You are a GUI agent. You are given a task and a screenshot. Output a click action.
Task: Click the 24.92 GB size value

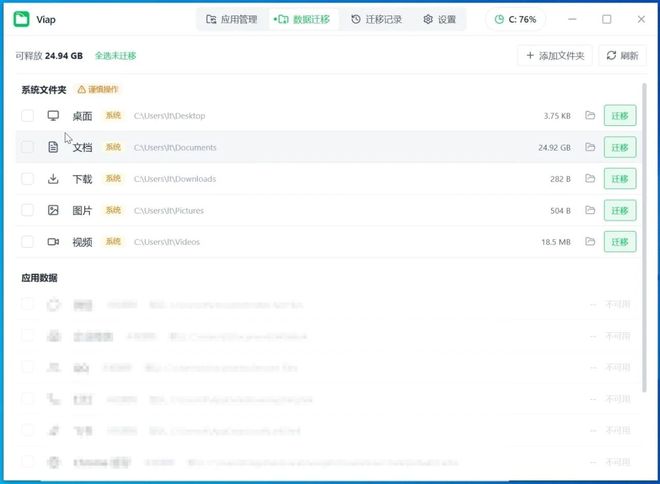pyautogui.click(x=554, y=148)
